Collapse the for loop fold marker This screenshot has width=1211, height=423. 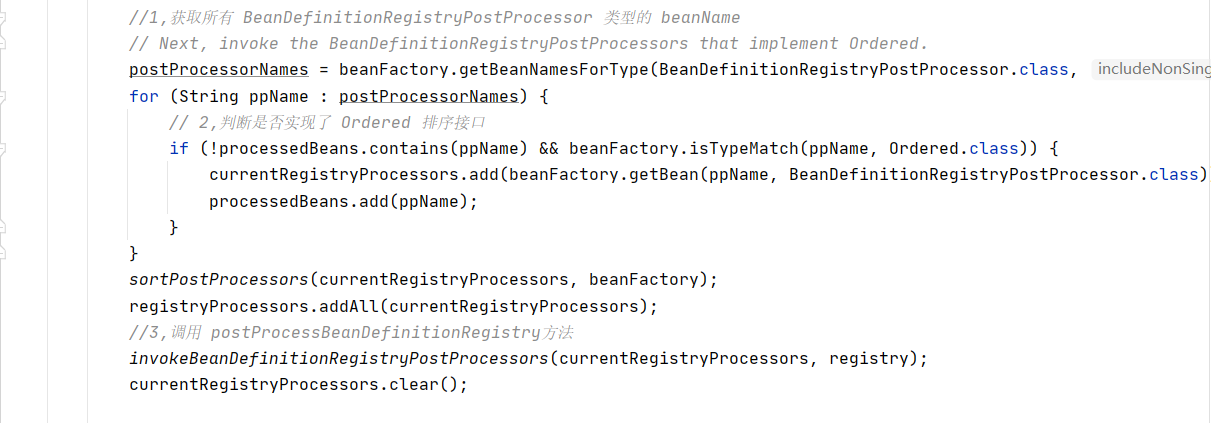coord(3,96)
